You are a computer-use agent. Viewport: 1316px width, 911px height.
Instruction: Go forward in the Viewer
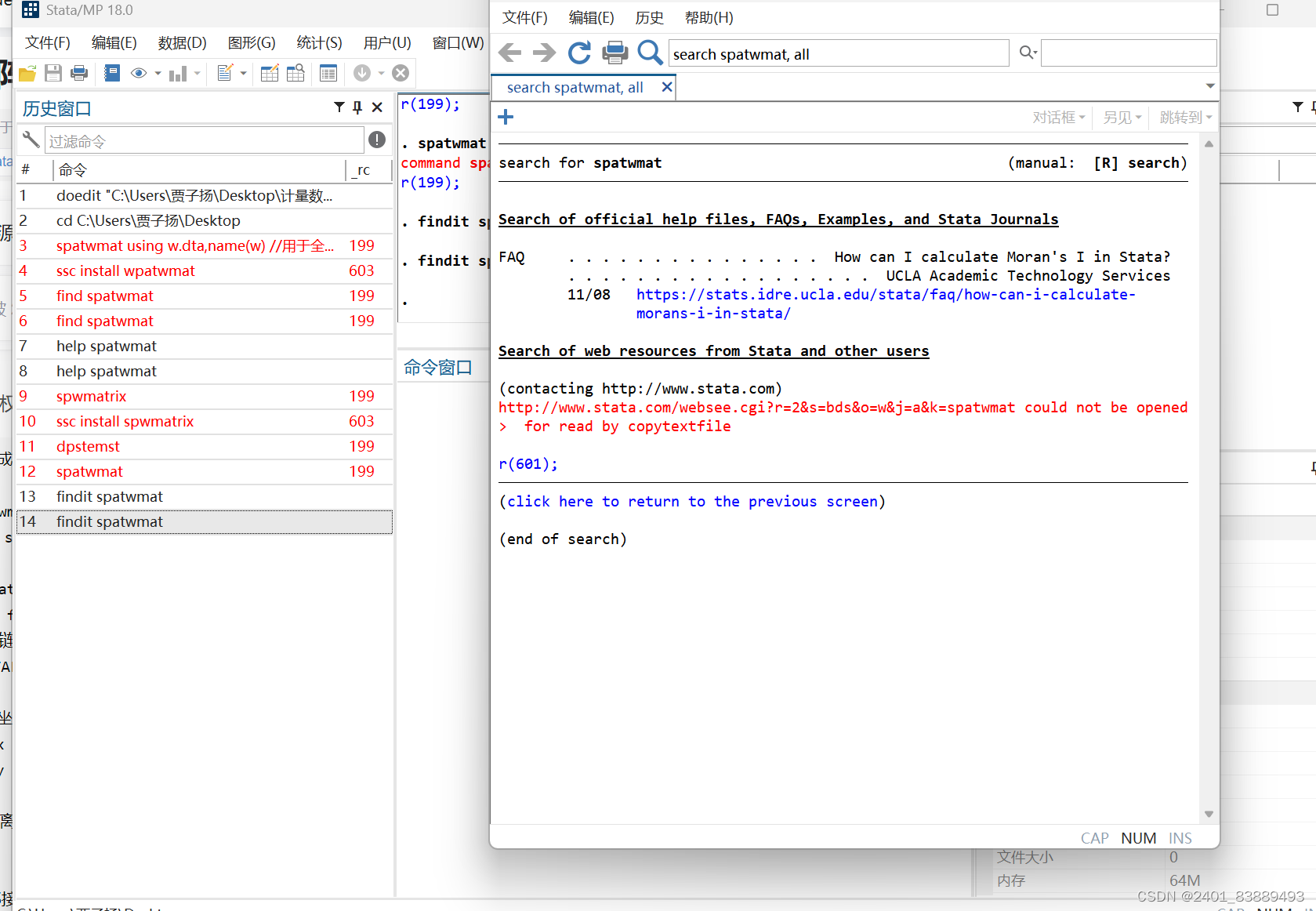tap(544, 53)
